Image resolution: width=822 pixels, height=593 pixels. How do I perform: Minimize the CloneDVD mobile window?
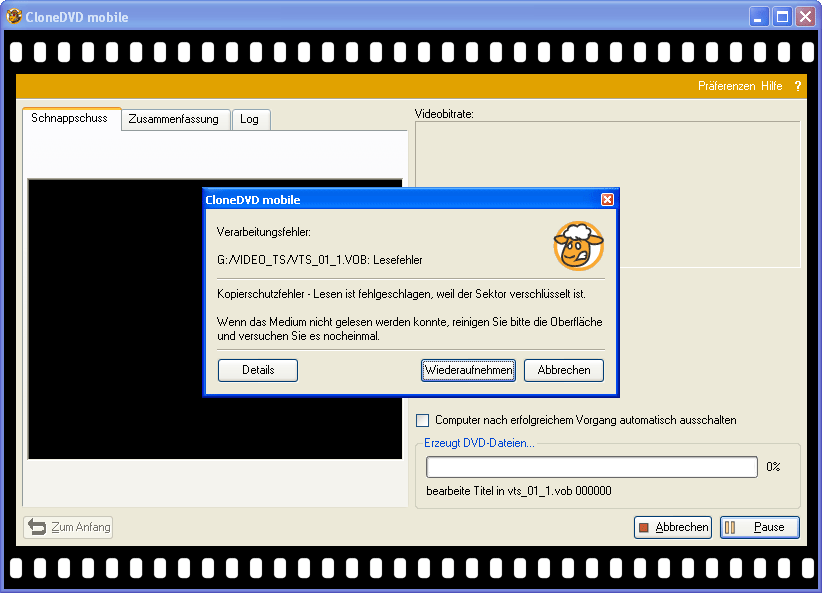(758, 17)
